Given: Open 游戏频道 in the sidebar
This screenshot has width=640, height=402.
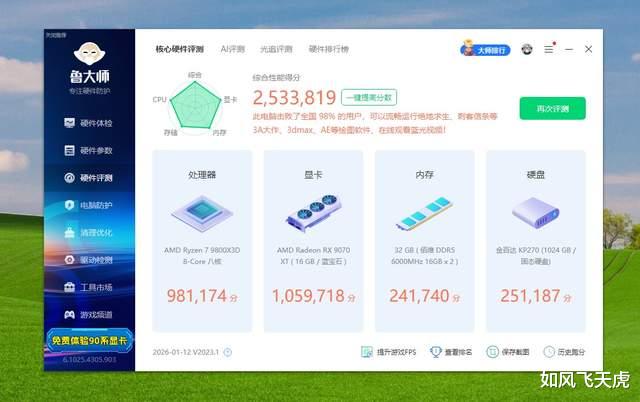Looking at the screenshot, I should tap(89, 315).
